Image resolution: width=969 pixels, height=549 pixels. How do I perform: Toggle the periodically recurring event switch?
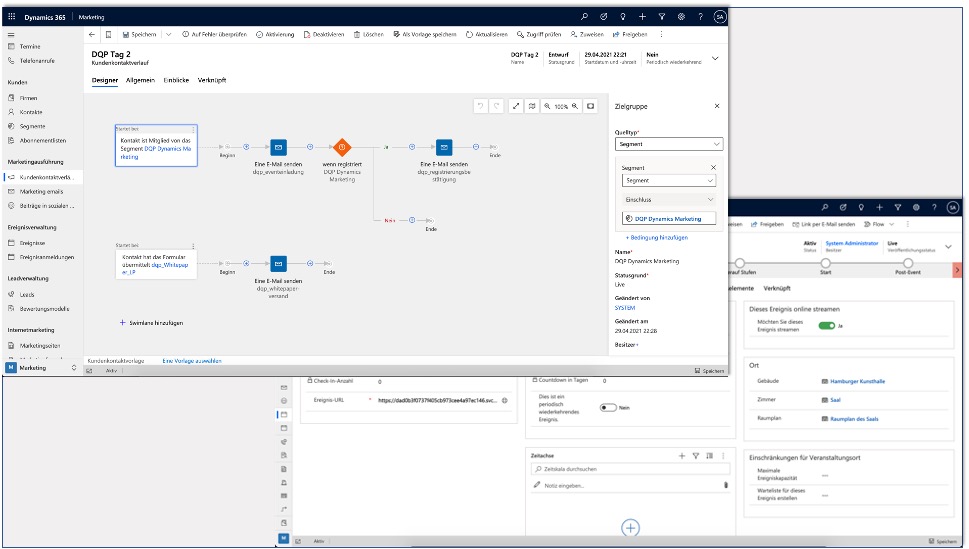607,408
